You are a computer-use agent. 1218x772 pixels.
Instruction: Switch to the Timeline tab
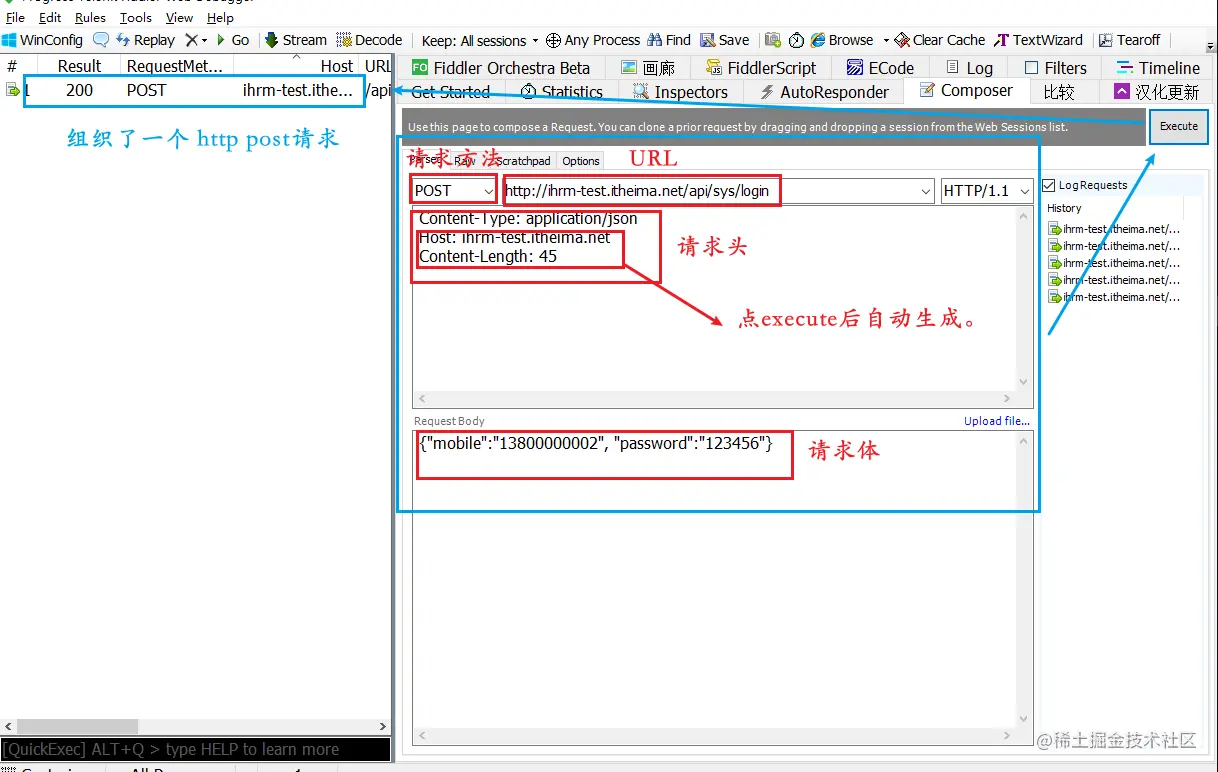click(1156, 68)
